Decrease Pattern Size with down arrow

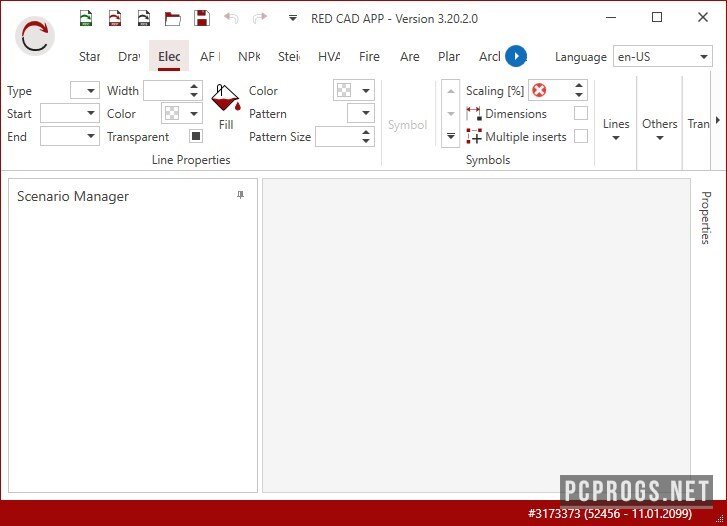(366, 141)
